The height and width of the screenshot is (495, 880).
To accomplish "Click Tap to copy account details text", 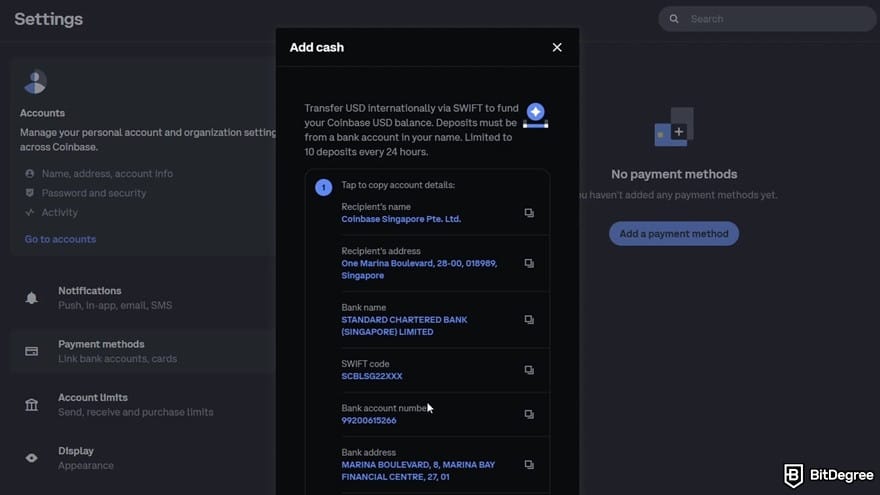I will pos(398,185).
